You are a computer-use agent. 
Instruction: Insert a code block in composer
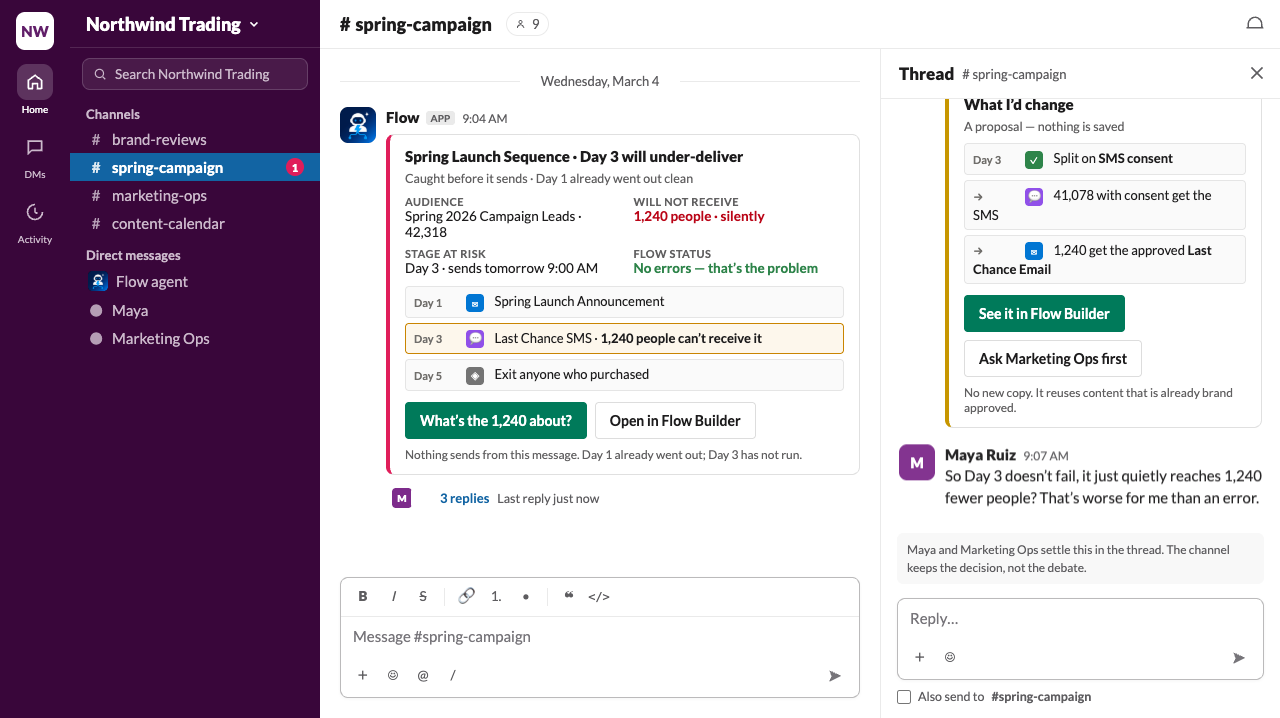pos(599,596)
